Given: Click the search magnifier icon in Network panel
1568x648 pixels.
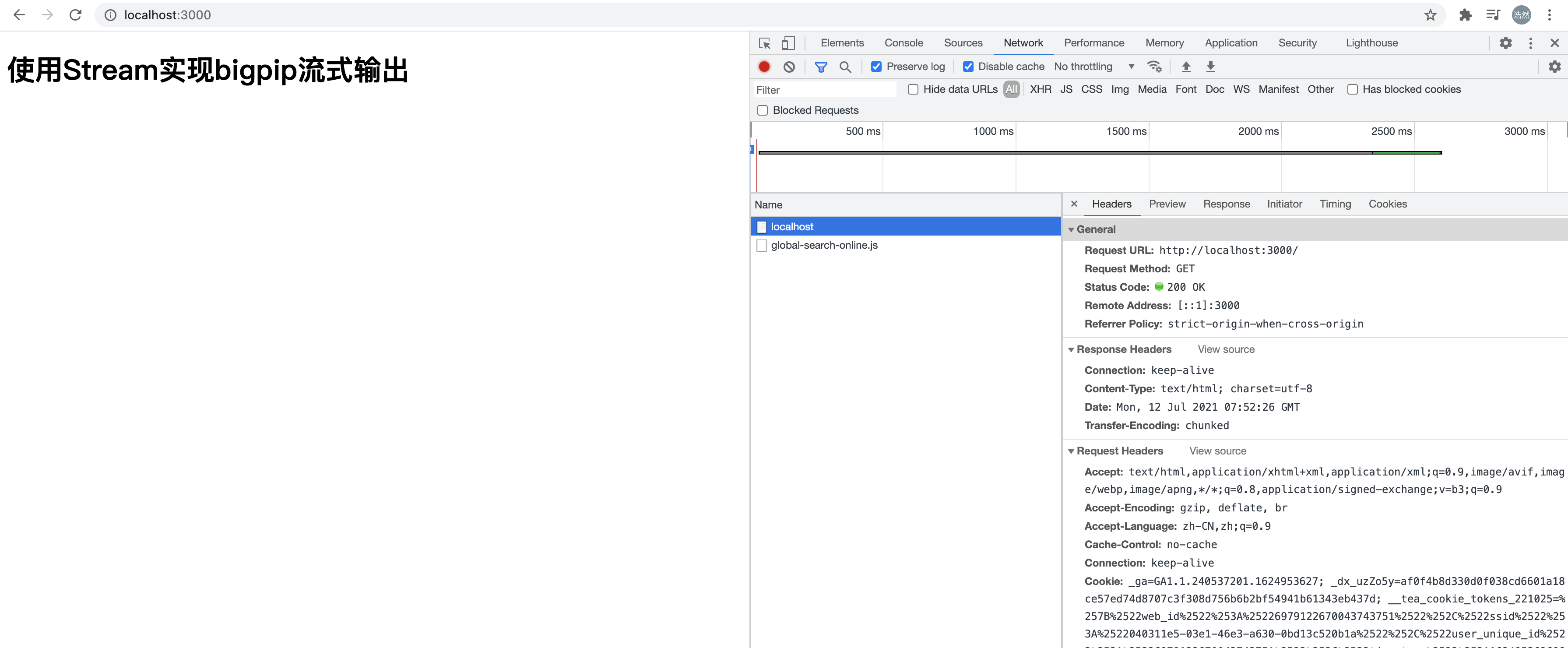Looking at the screenshot, I should [x=845, y=66].
